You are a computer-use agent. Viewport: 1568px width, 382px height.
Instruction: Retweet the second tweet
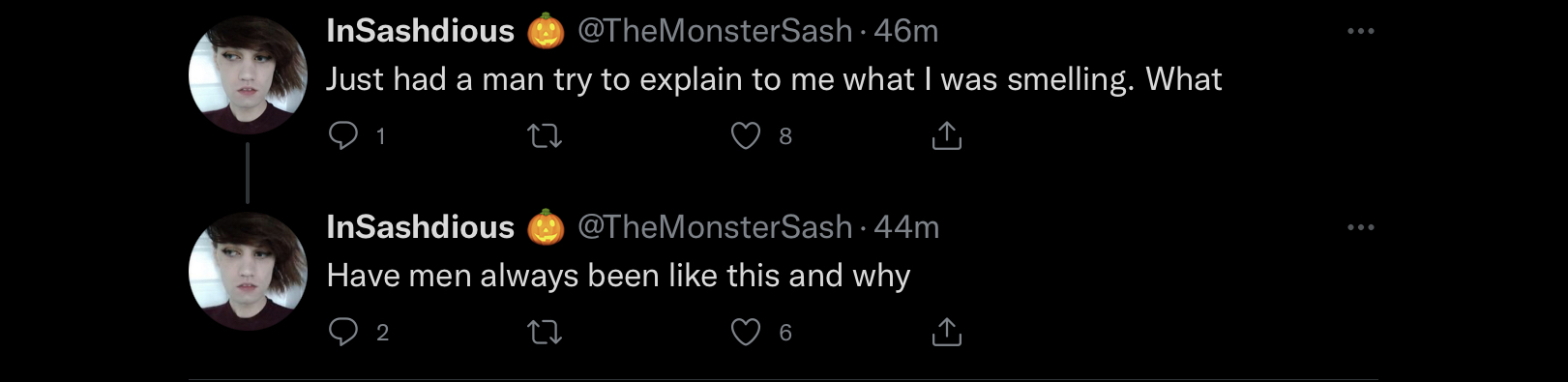545,333
